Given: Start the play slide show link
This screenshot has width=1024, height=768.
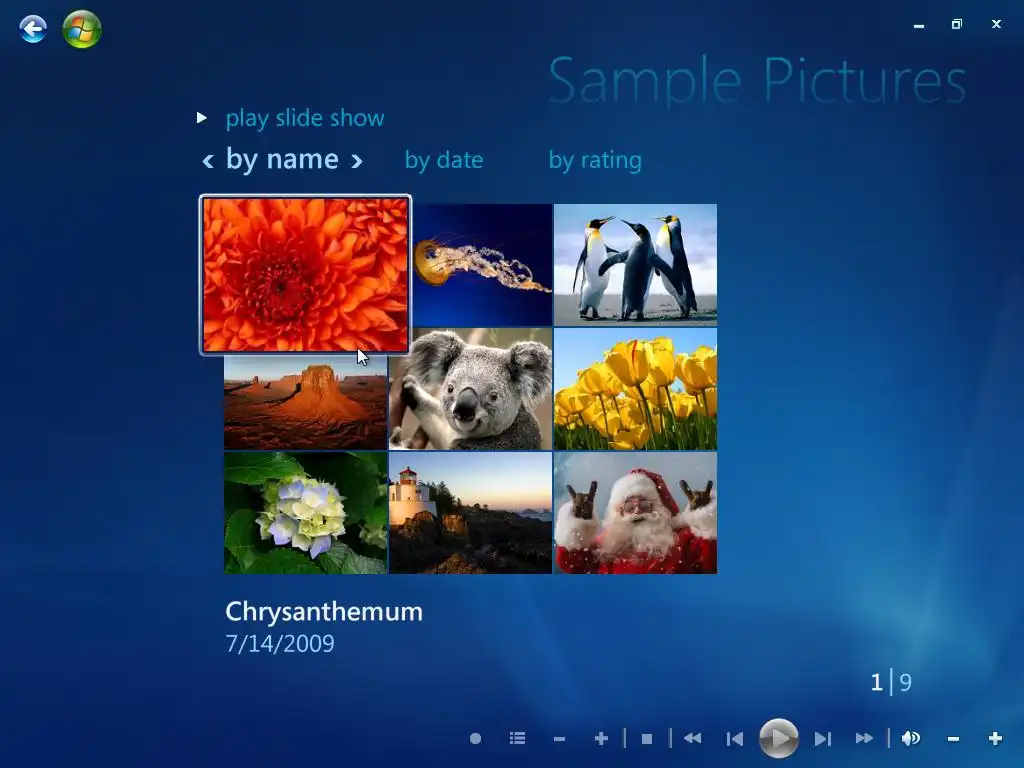Looking at the screenshot, I should tap(305, 118).
